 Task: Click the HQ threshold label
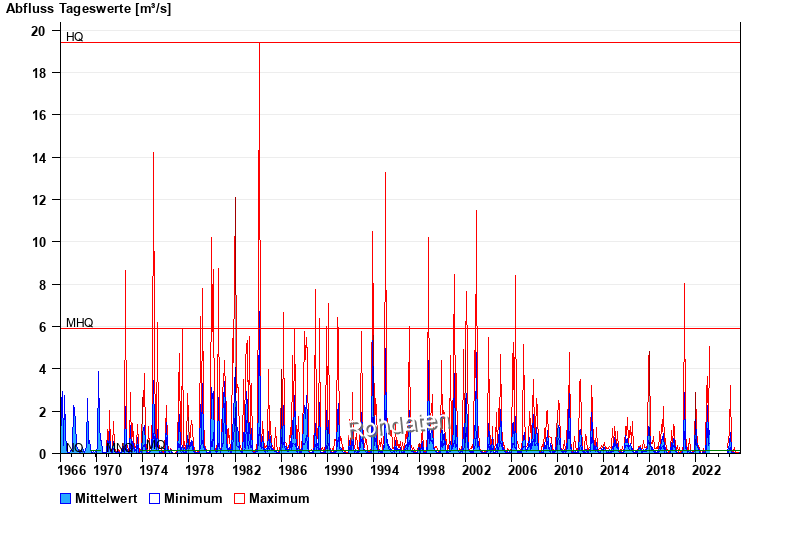pyautogui.click(x=75, y=37)
